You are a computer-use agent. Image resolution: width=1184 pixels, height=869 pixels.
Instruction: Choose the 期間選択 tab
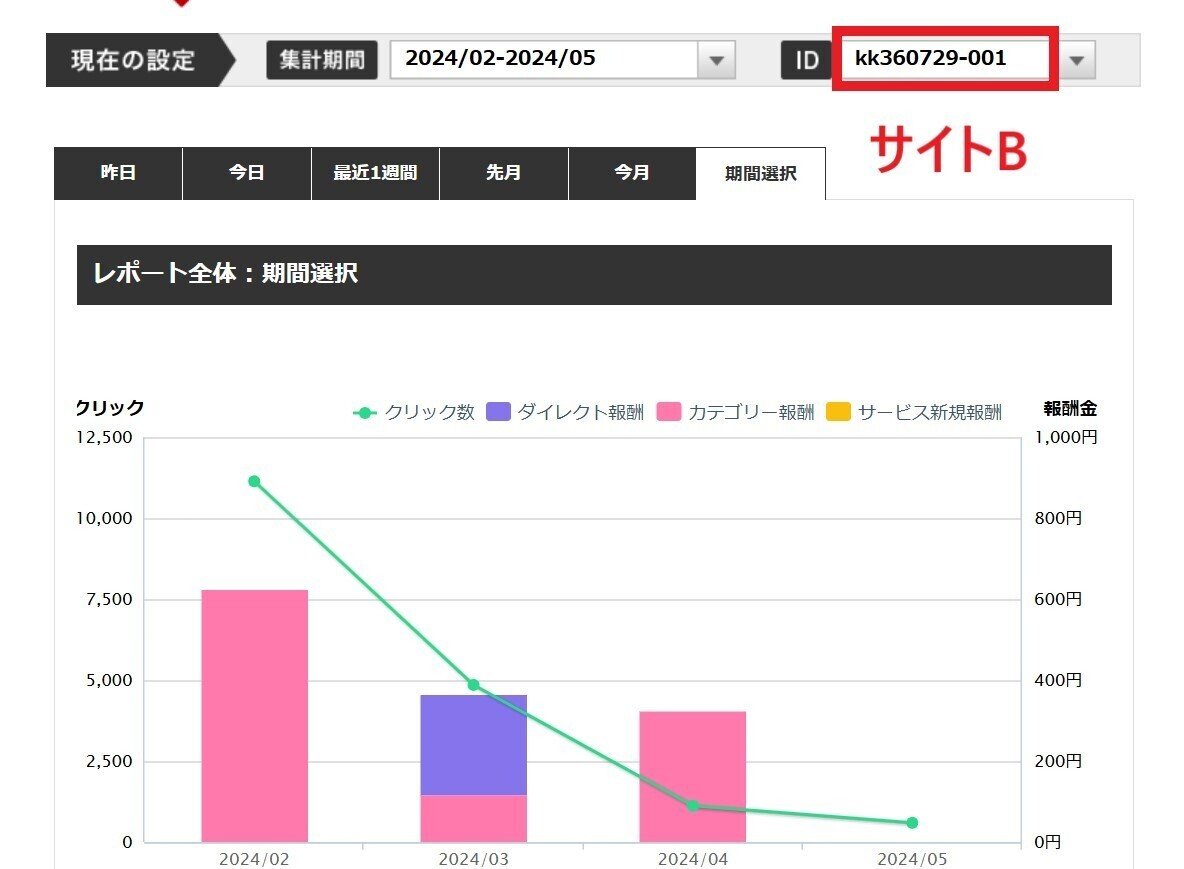760,174
